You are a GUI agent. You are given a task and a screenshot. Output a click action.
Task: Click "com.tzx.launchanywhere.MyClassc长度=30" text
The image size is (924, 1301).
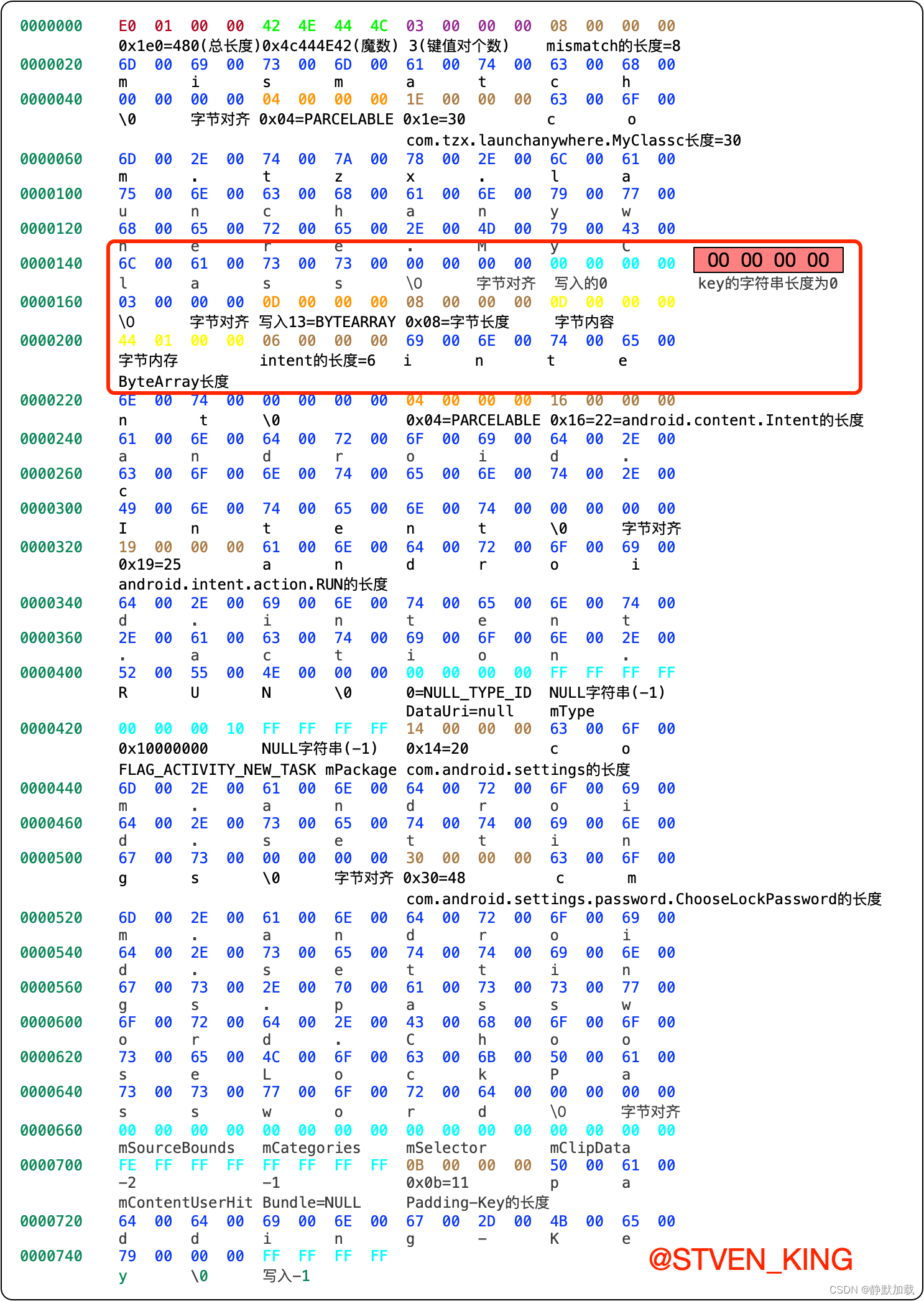pos(573,140)
